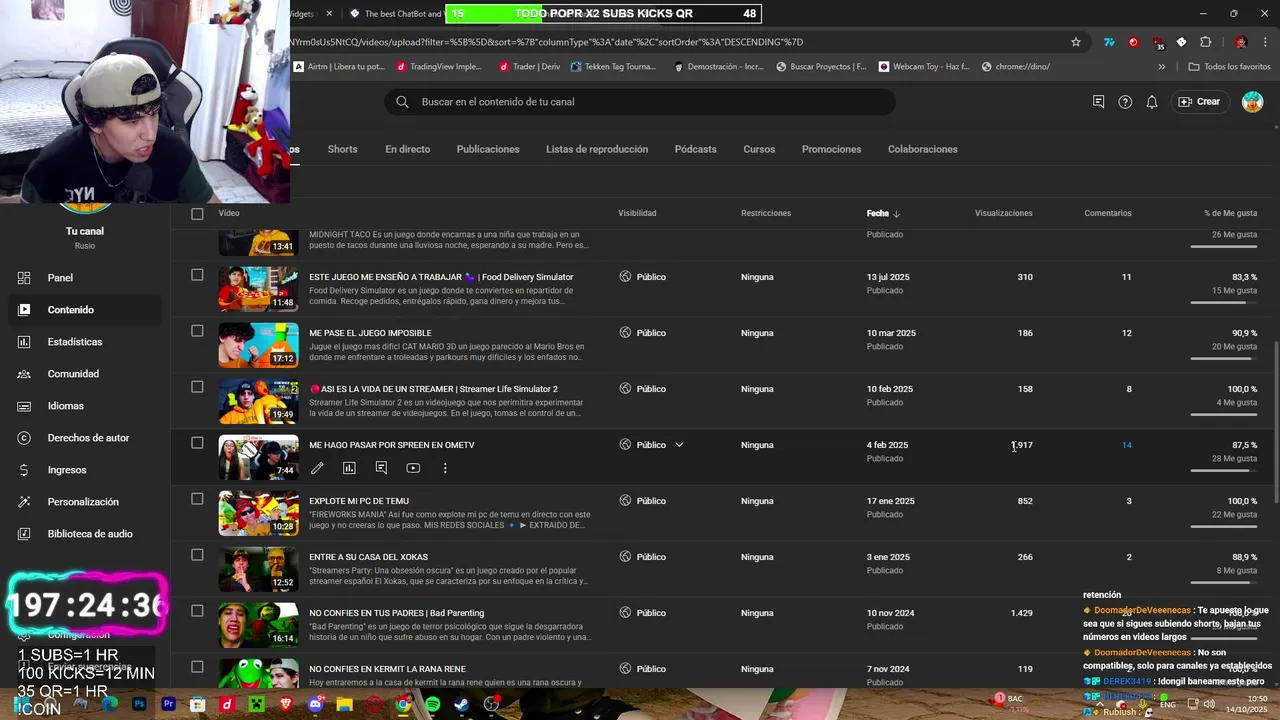Expand the hidden bookmarks overflow chevron
This screenshot has height=720, width=1280.
[1161, 67]
